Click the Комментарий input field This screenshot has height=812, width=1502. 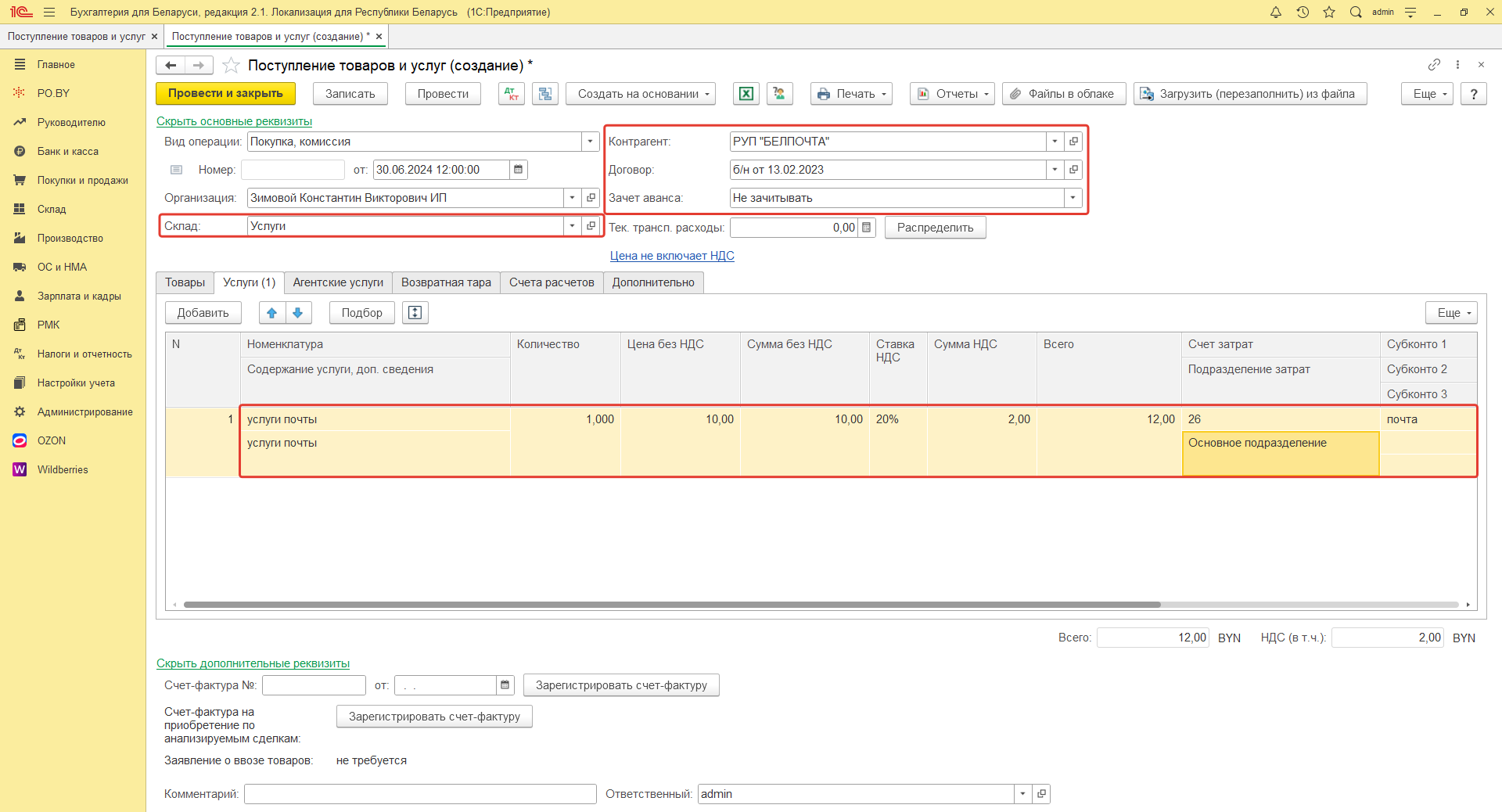tap(420, 794)
